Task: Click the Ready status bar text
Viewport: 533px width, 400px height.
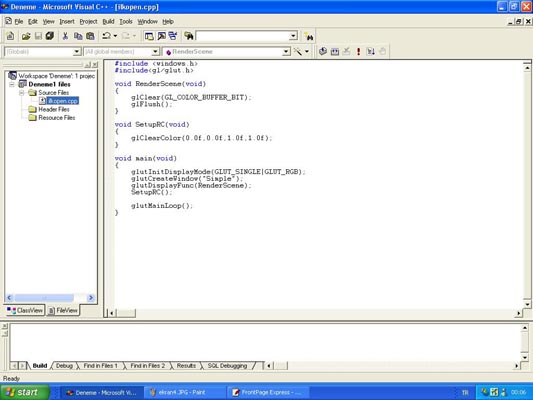Action: pos(11,378)
